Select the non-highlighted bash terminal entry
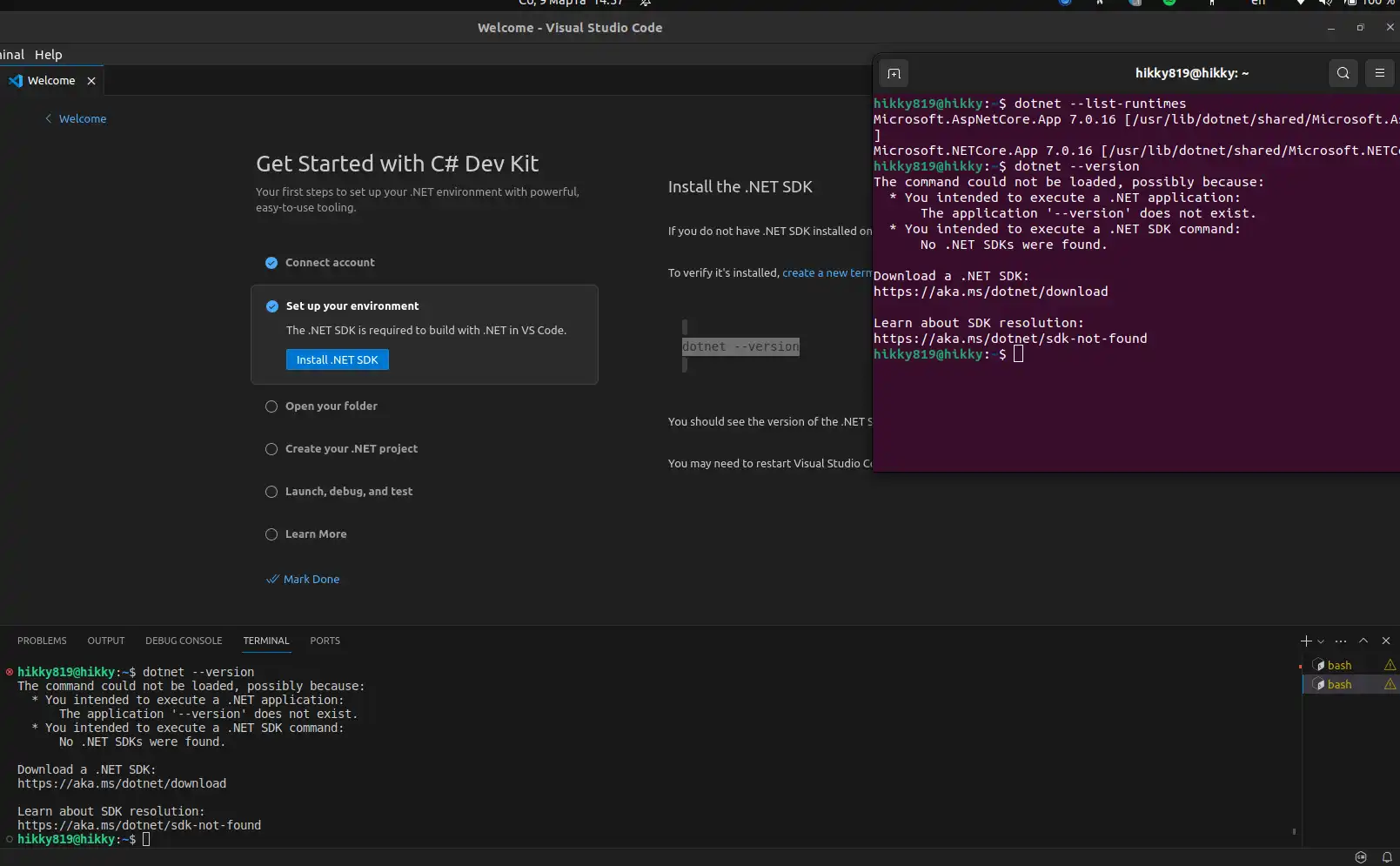 (1350, 665)
